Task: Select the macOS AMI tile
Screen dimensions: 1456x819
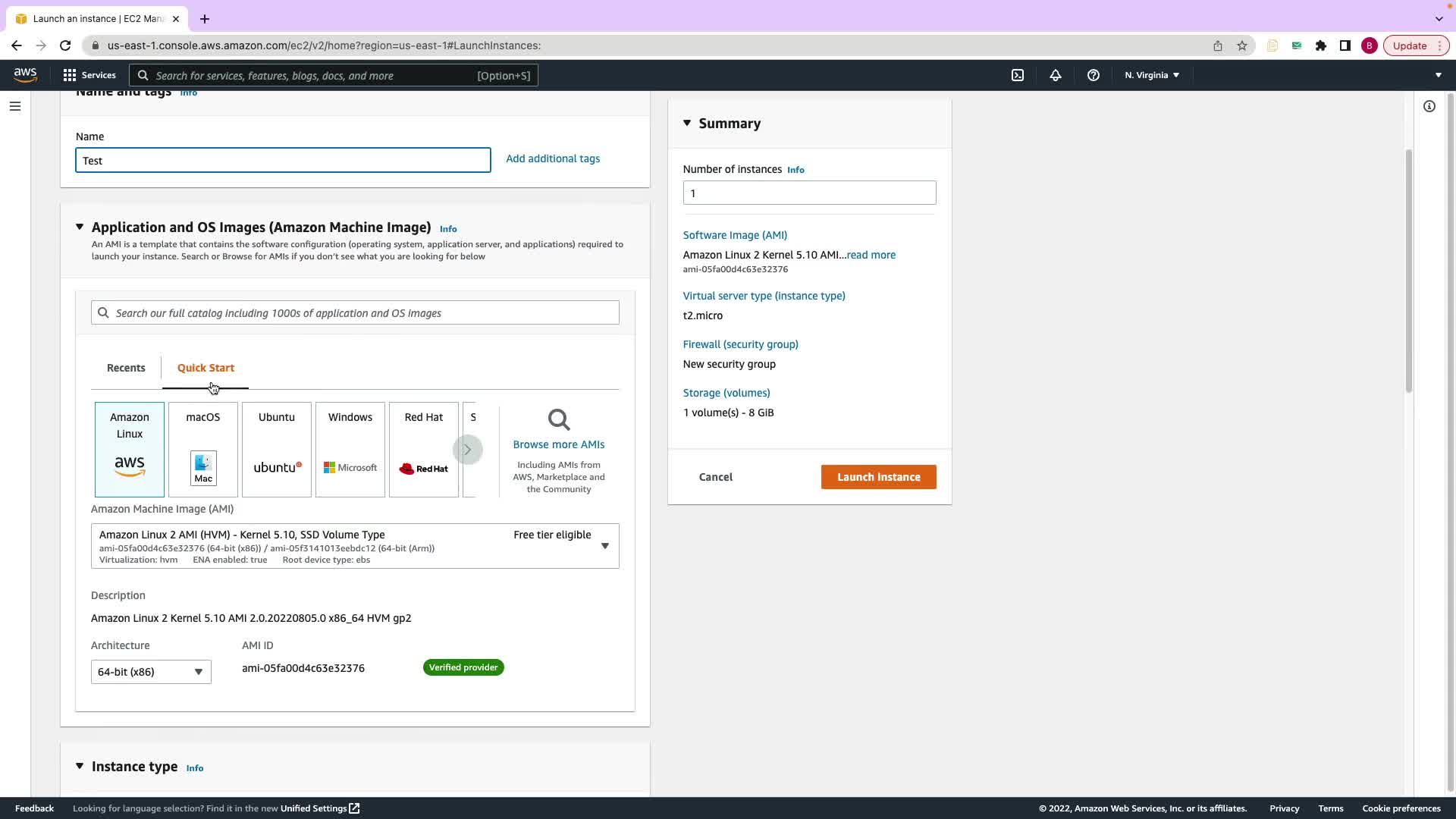Action: pyautogui.click(x=202, y=449)
